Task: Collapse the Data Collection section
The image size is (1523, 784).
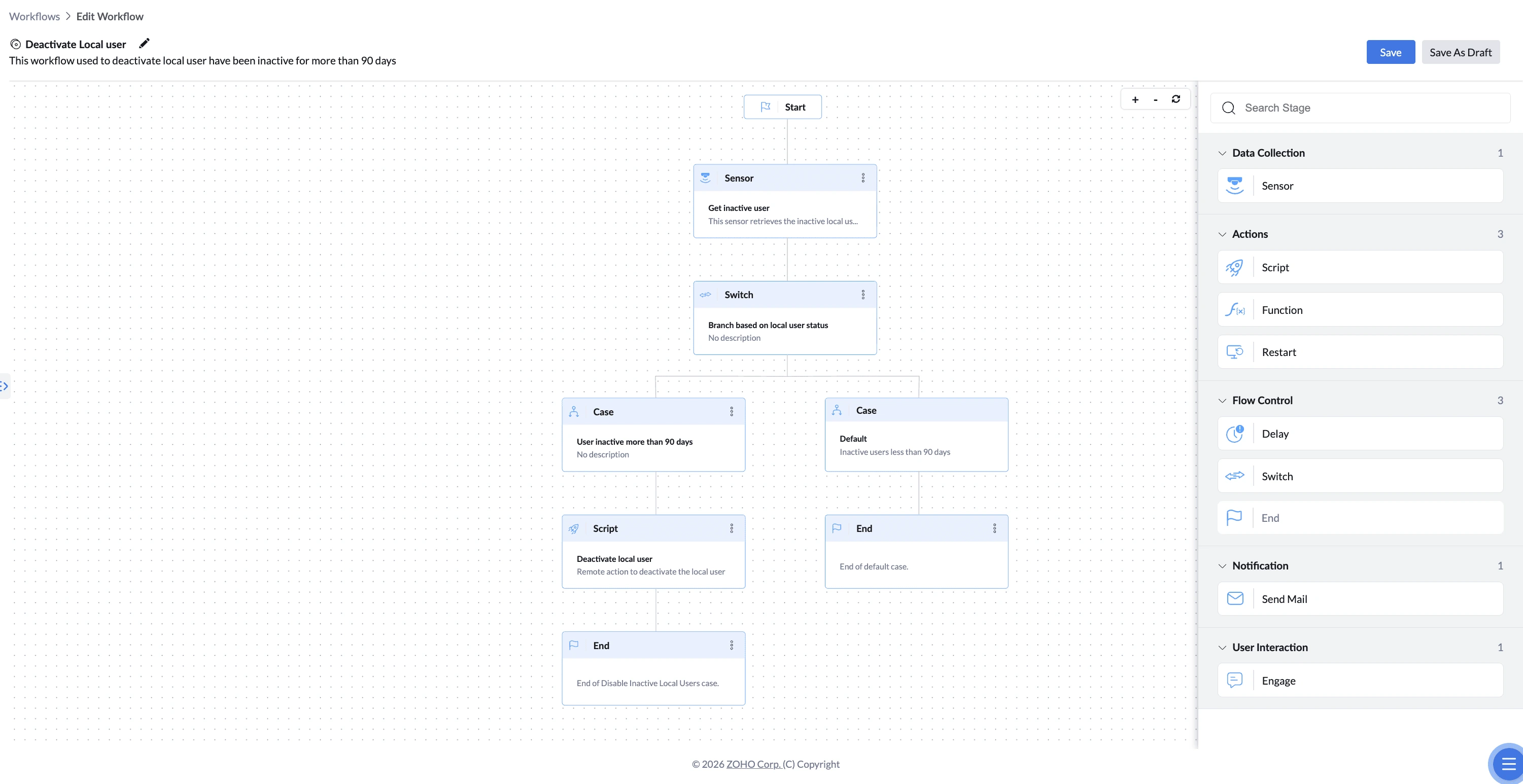Action: tap(1222, 153)
